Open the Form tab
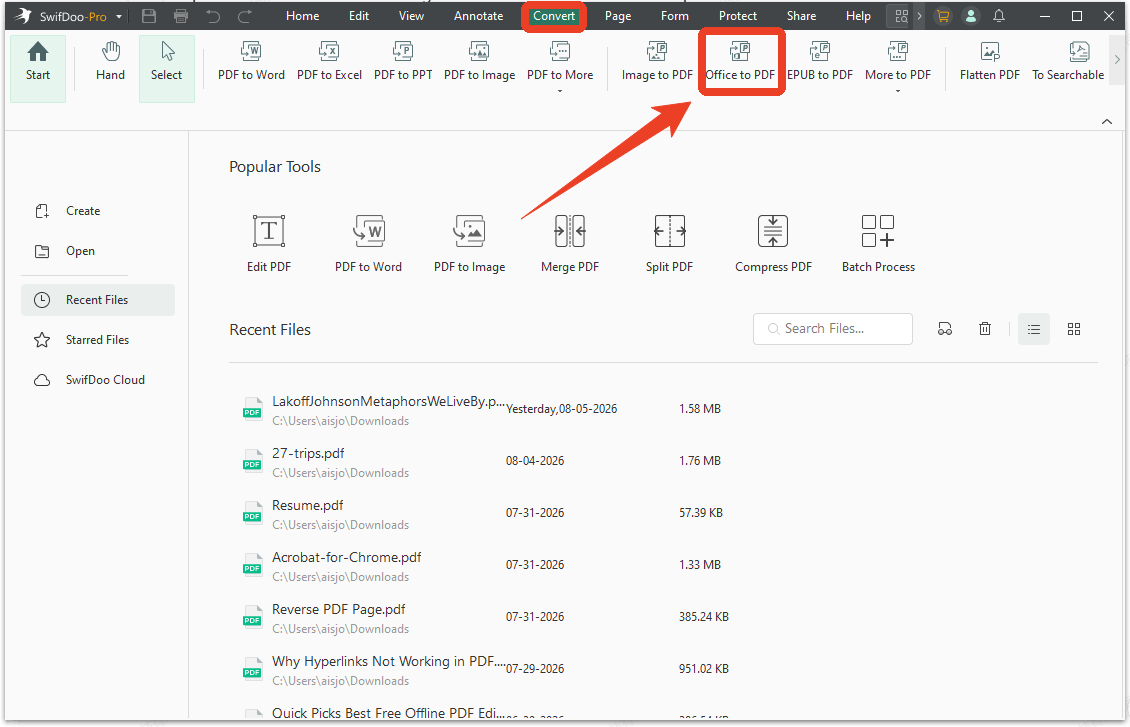 (675, 16)
